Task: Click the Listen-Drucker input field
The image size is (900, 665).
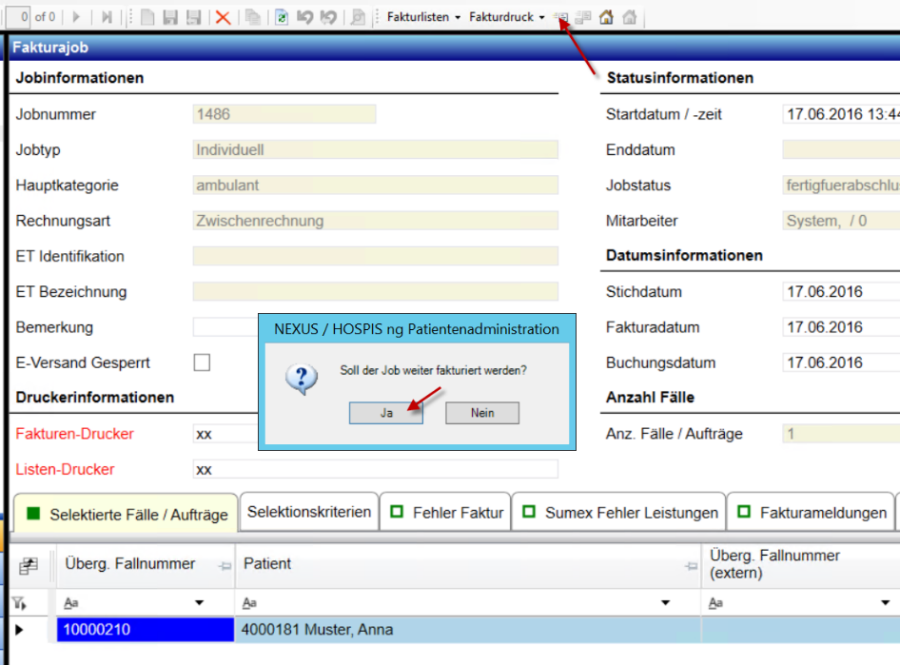Action: point(375,469)
